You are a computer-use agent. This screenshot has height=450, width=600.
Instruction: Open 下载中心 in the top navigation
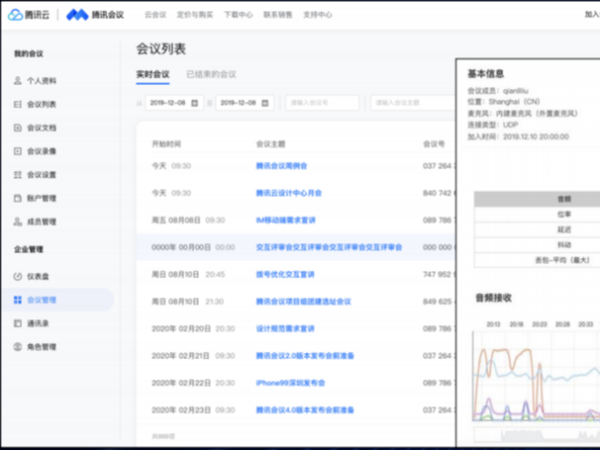[236, 15]
